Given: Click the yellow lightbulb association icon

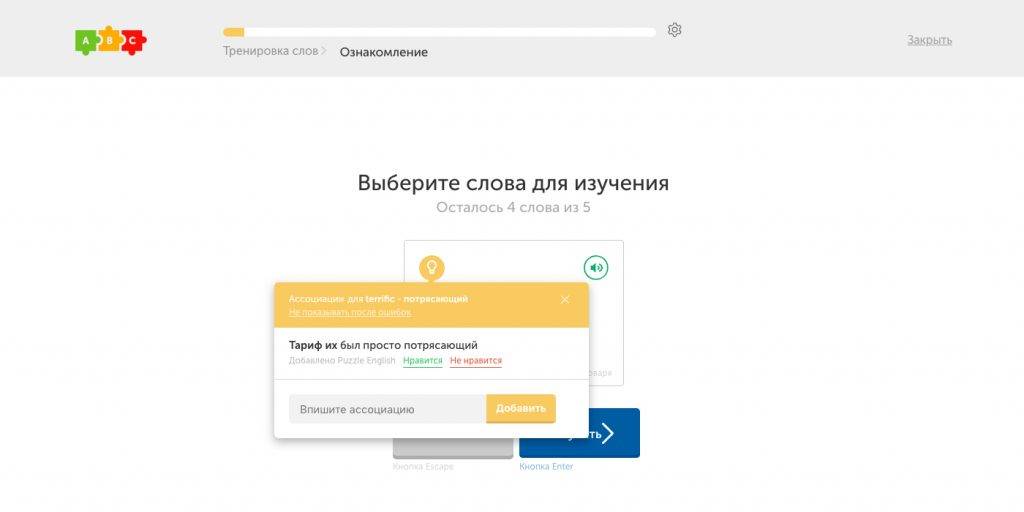Looking at the screenshot, I should click(431, 267).
